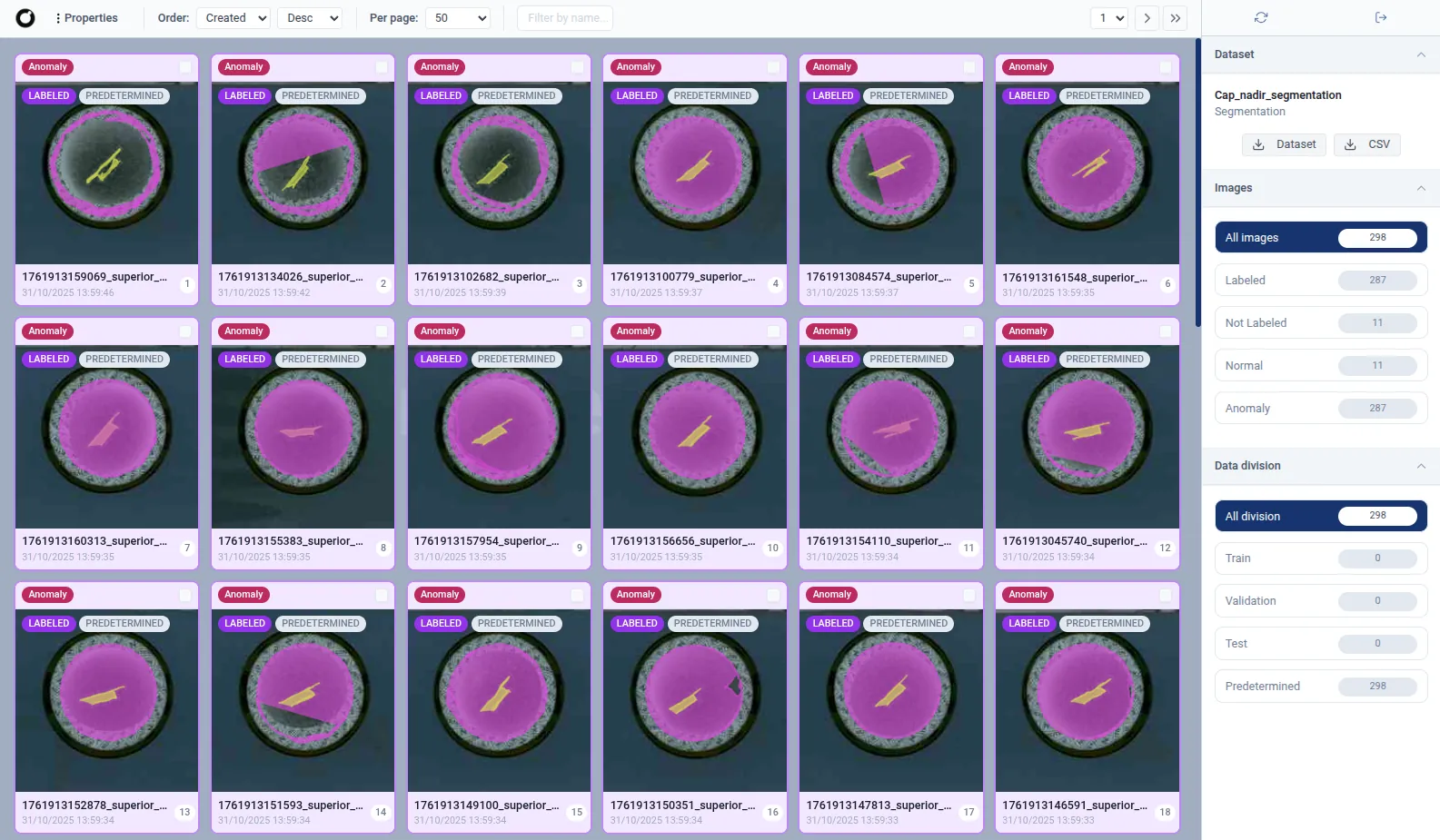Open the Order field dropdown (Created)
This screenshot has height=840, width=1440.
click(x=235, y=18)
